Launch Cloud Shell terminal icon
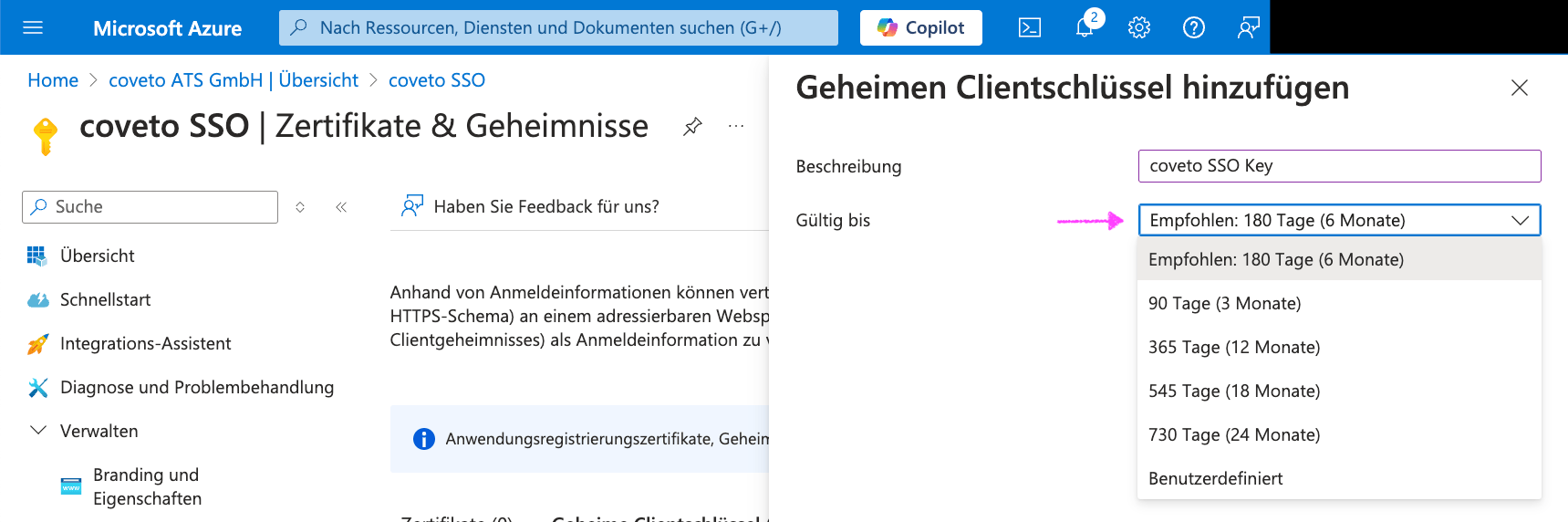Image resolution: width=1568 pixels, height=522 pixels. tap(1030, 27)
